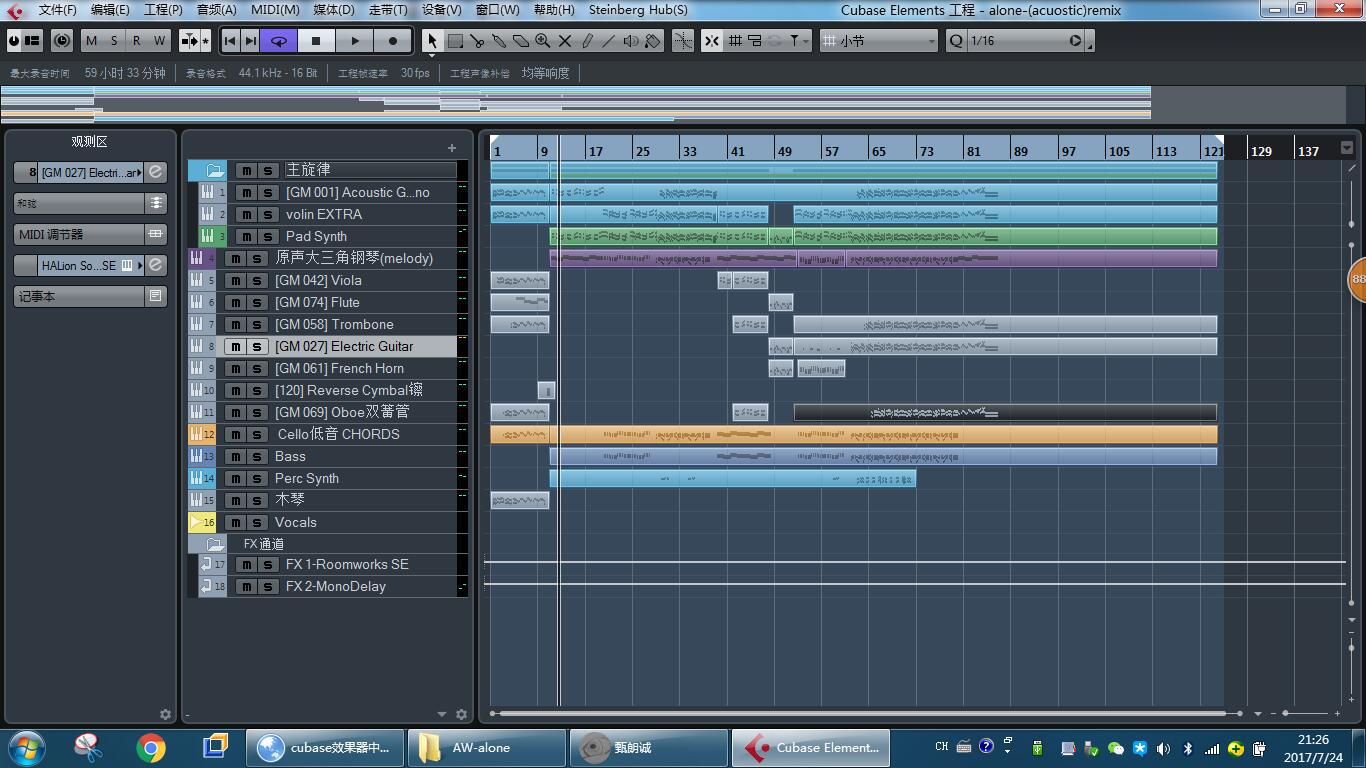
Task: Open Chrome from the taskbar
Action: click(151, 748)
